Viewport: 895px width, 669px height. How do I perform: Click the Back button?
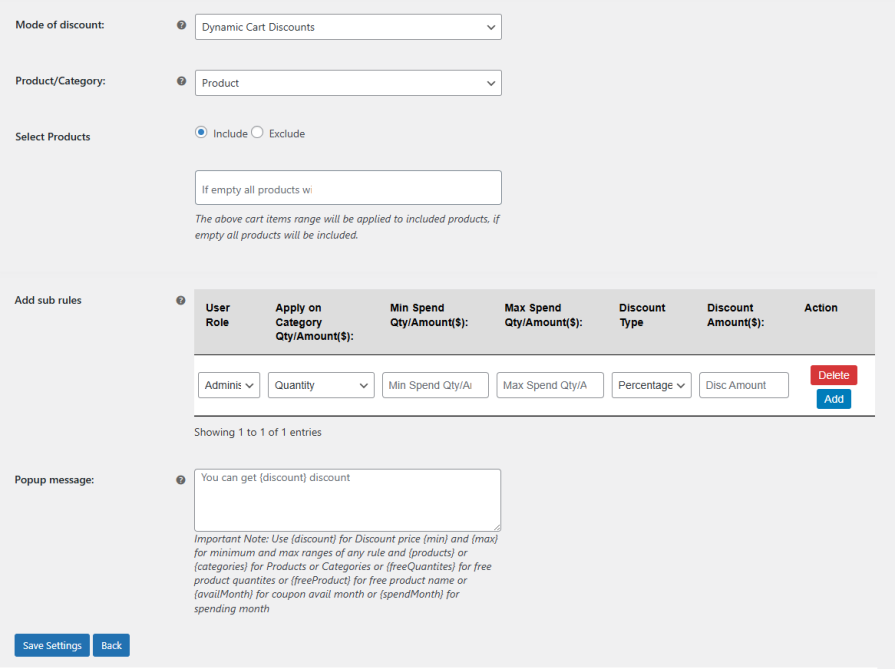110,645
